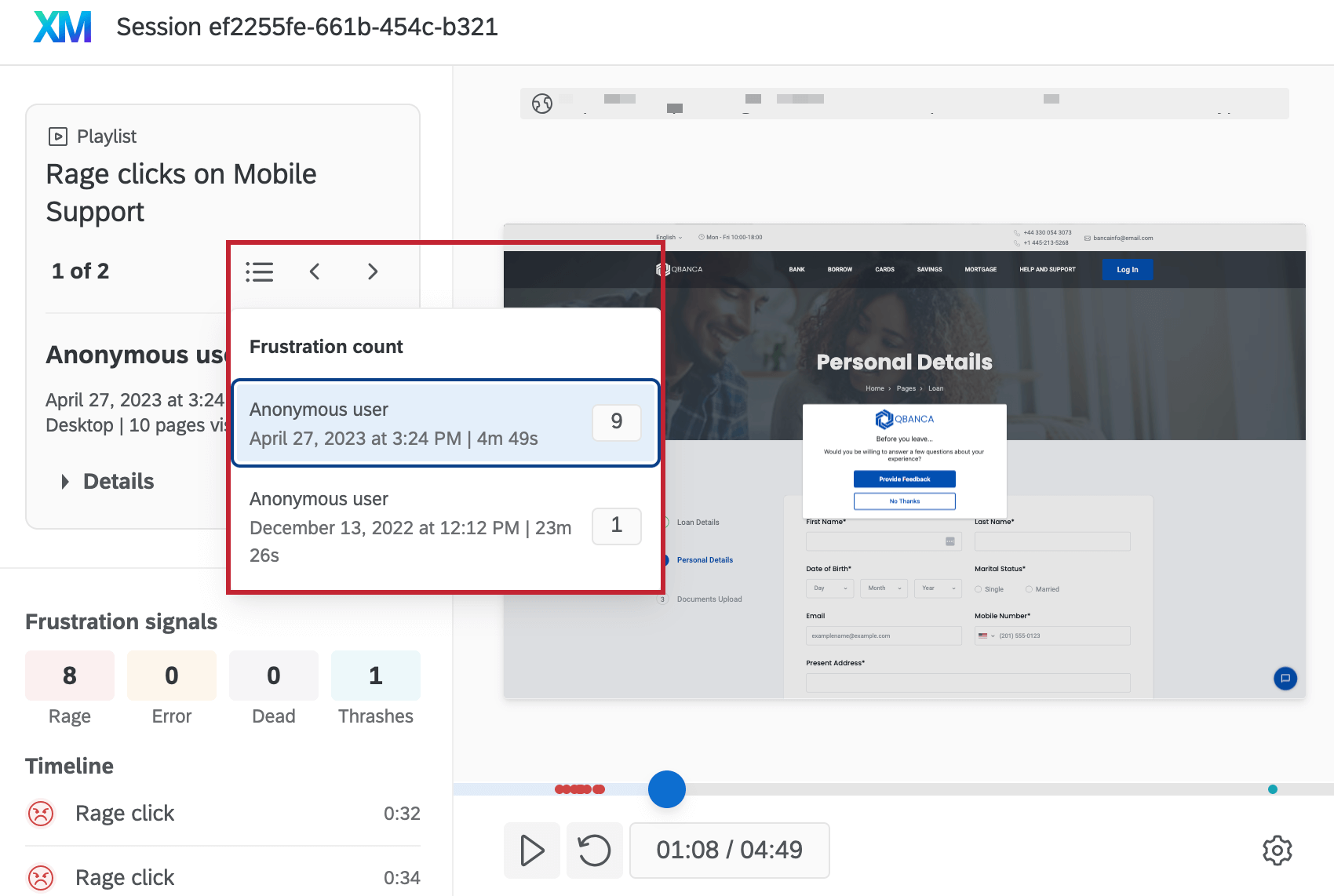Open the chat bubble on the QBANCA page
The width and height of the screenshot is (1334, 896).
1285,679
